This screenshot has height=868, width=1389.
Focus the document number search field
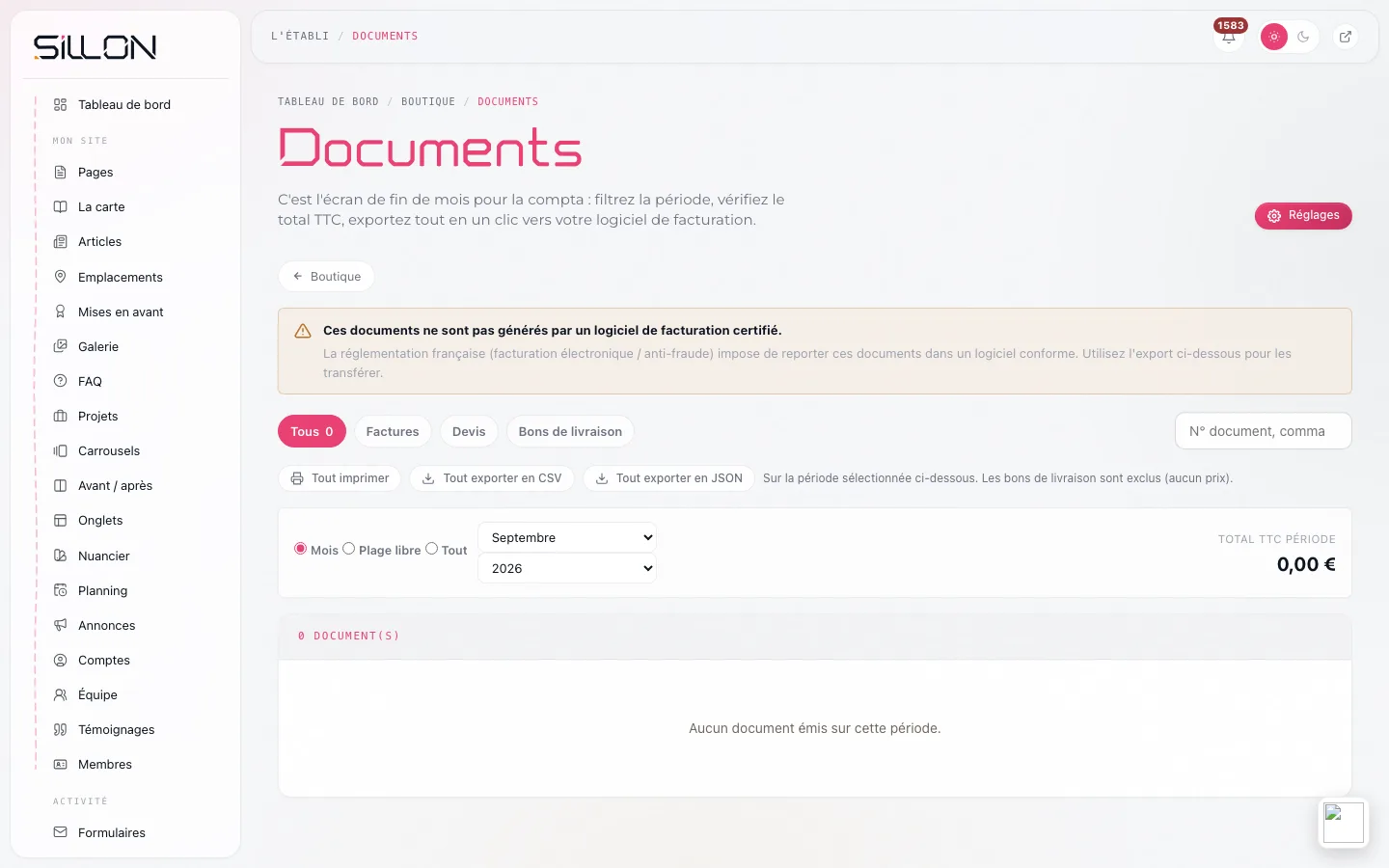pyautogui.click(x=1264, y=431)
